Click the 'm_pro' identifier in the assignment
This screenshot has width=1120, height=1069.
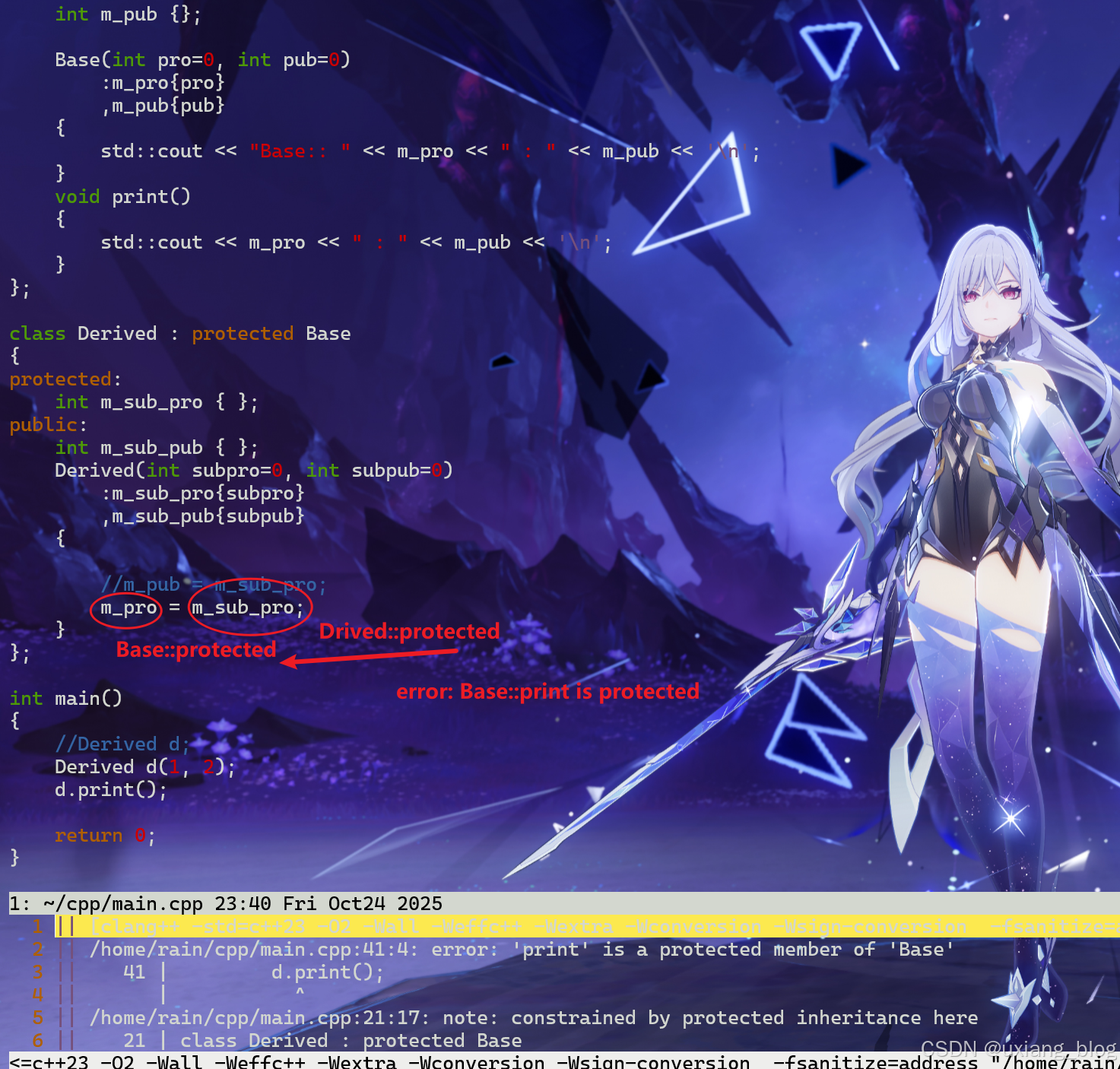[x=128, y=607]
